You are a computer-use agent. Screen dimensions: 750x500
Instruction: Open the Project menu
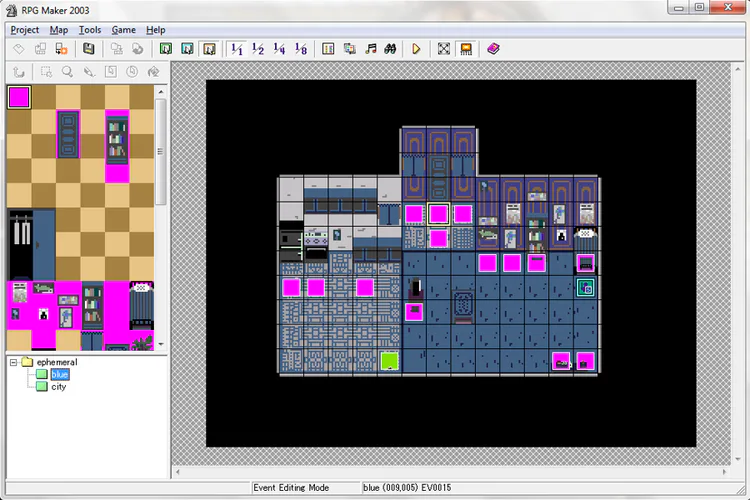coord(25,30)
